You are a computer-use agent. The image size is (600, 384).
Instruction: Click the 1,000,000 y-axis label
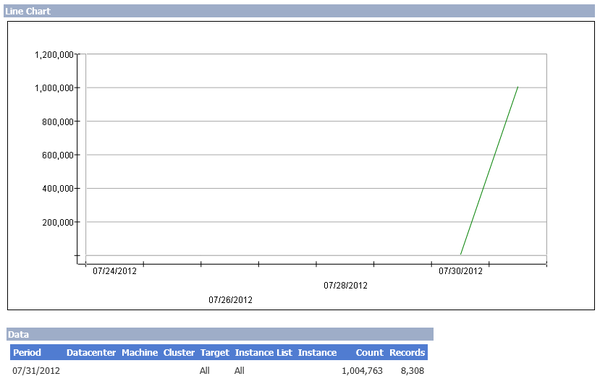click(54, 88)
